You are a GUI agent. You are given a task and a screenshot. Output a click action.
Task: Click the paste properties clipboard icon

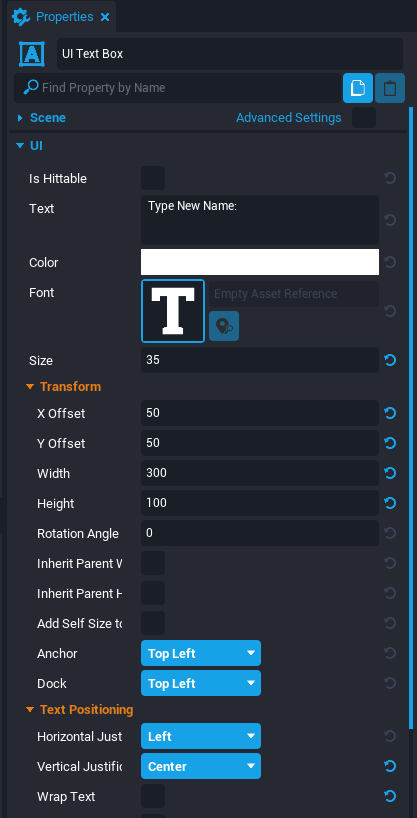[x=390, y=88]
